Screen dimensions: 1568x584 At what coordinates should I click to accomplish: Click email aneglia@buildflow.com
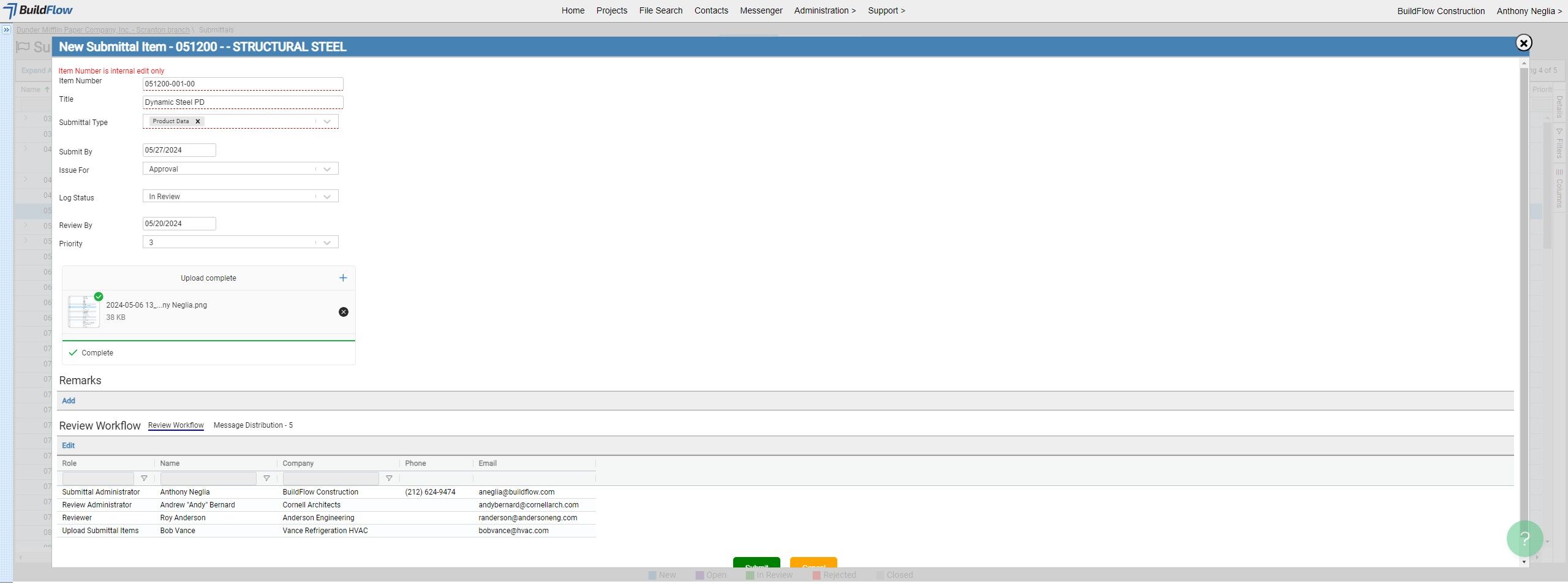click(x=516, y=492)
